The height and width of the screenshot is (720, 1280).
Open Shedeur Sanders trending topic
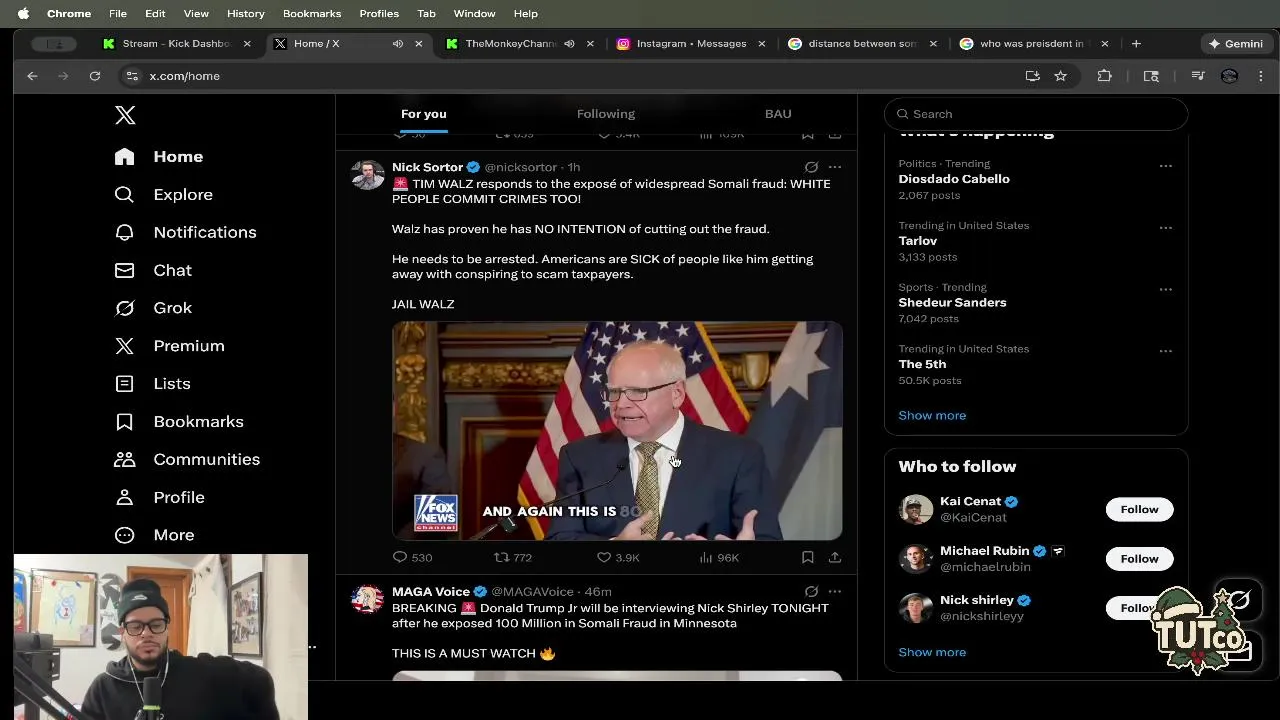pyautogui.click(x=952, y=302)
